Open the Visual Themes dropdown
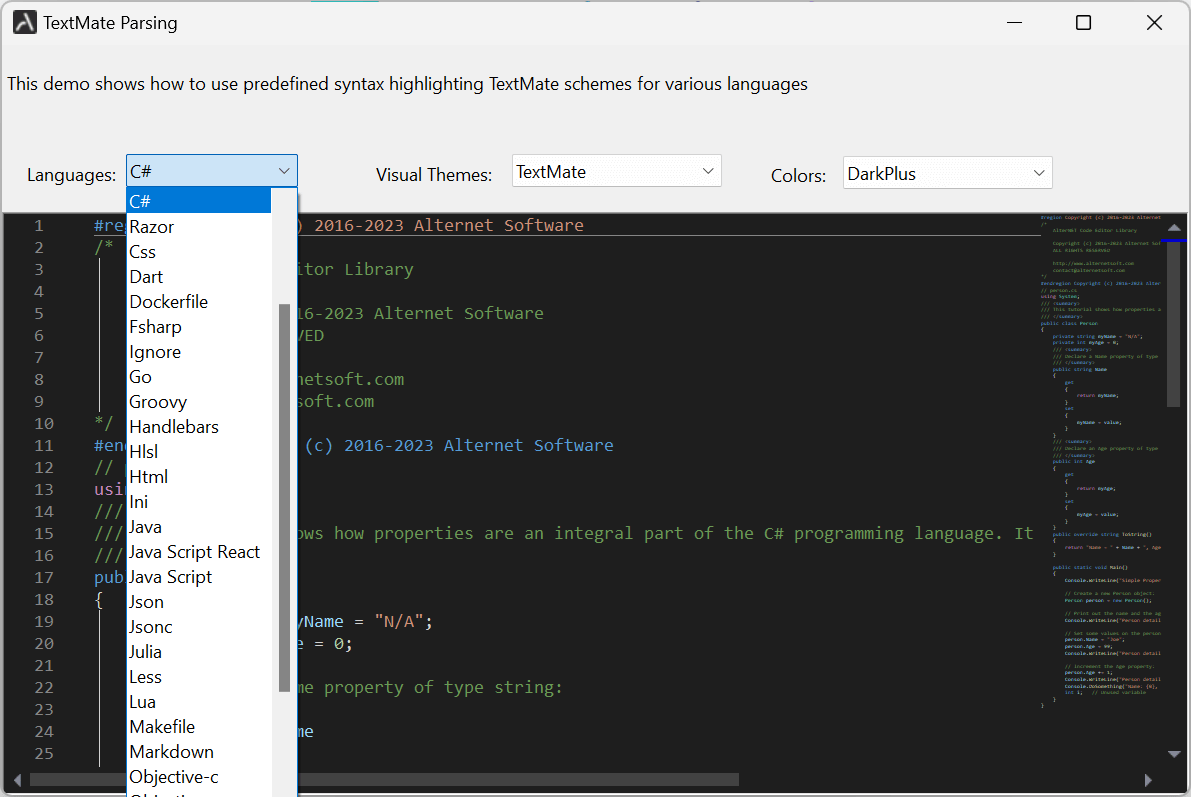The width and height of the screenshot is (1191, 797). tap(616, 172)
